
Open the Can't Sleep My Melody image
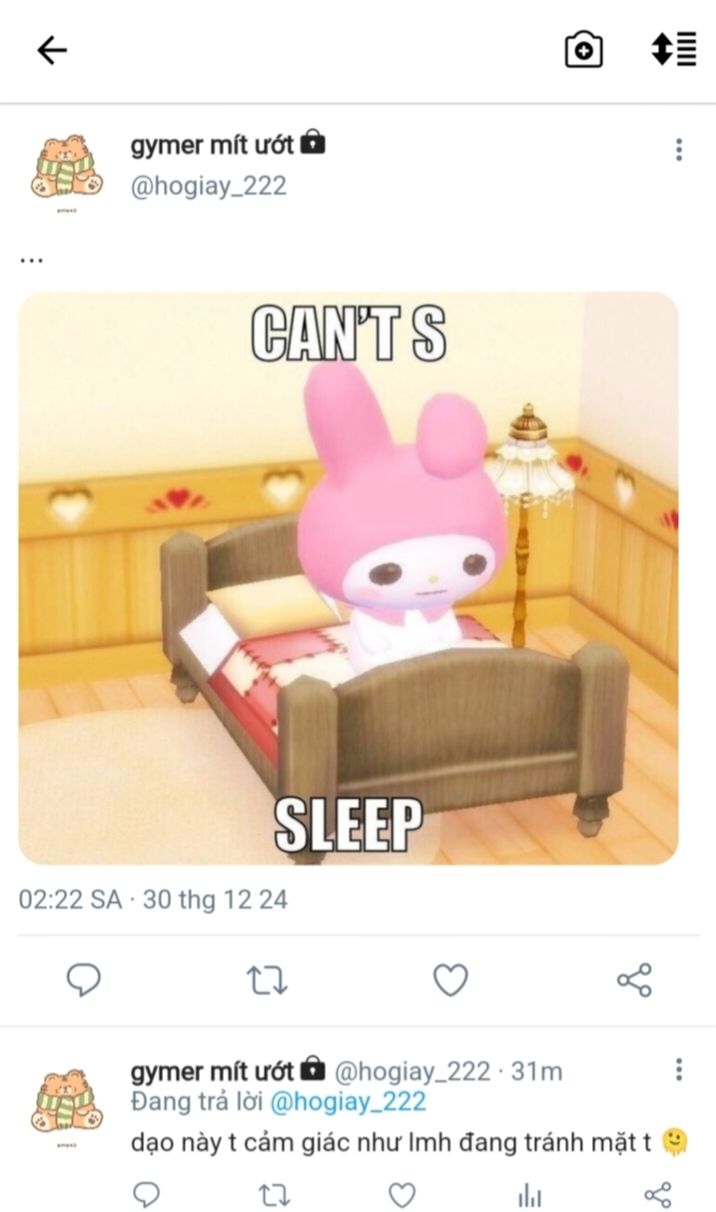click(348, 578)
